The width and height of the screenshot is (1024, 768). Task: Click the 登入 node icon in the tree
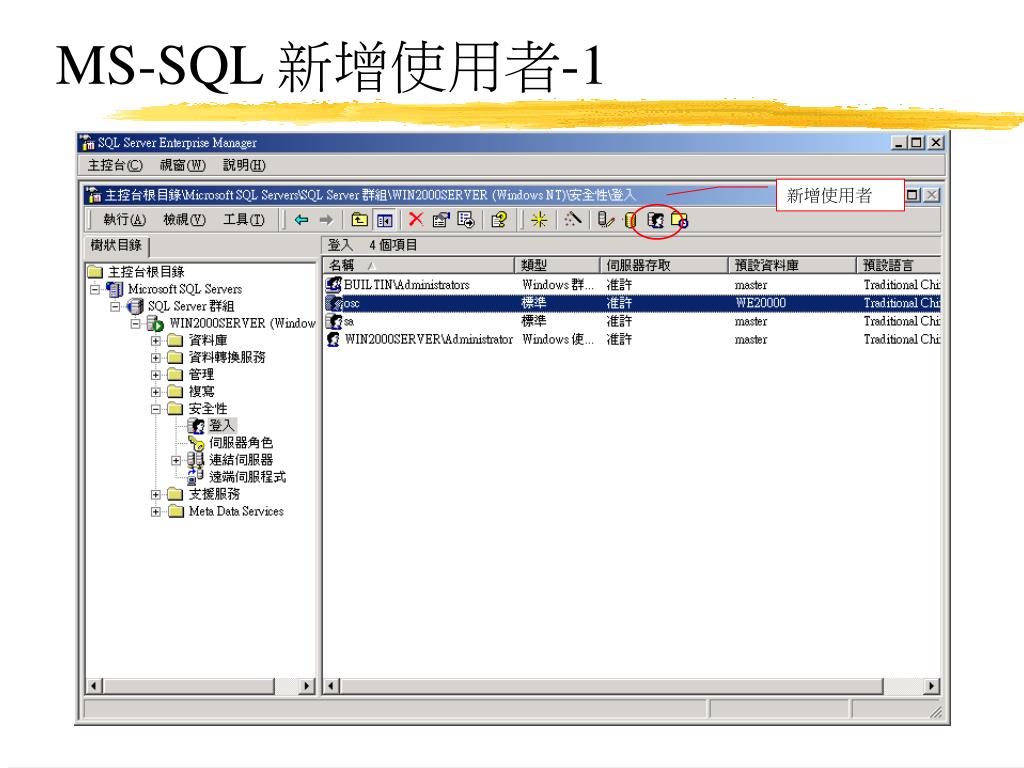click(x=196, y=426)
